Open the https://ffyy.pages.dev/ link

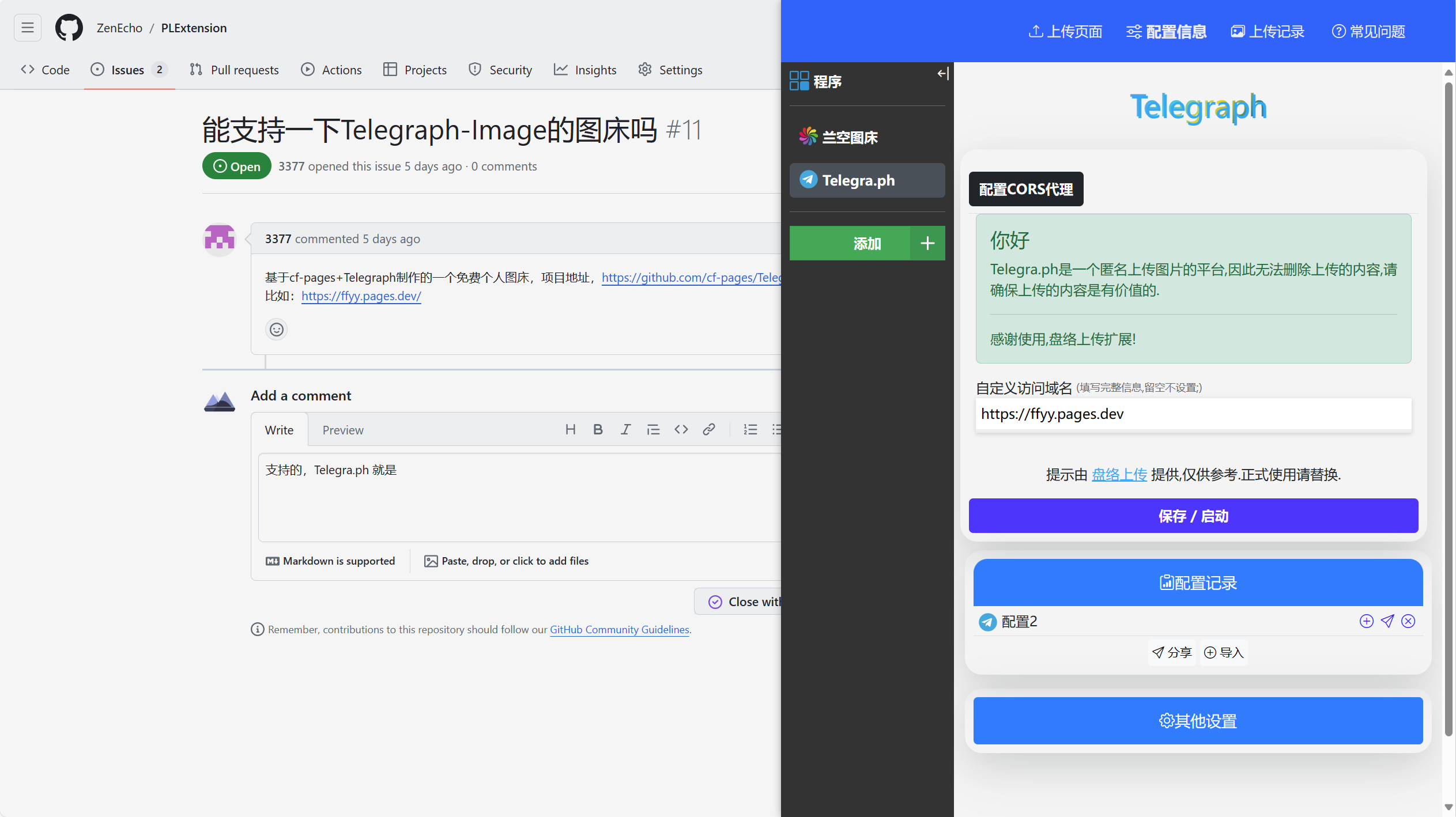point(361,296)
